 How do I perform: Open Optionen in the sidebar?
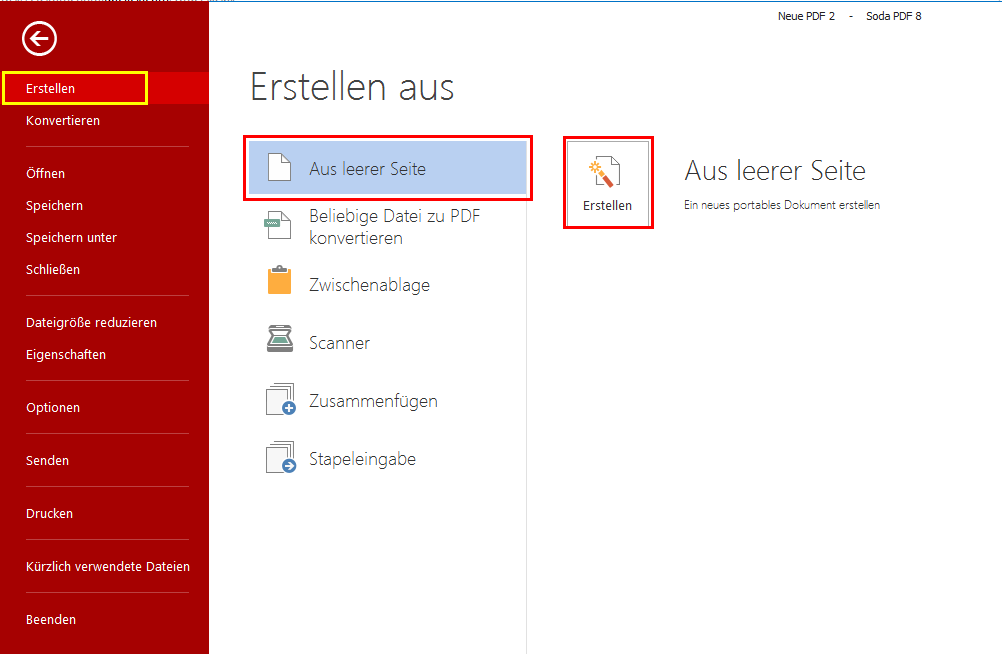coord(53,407)
